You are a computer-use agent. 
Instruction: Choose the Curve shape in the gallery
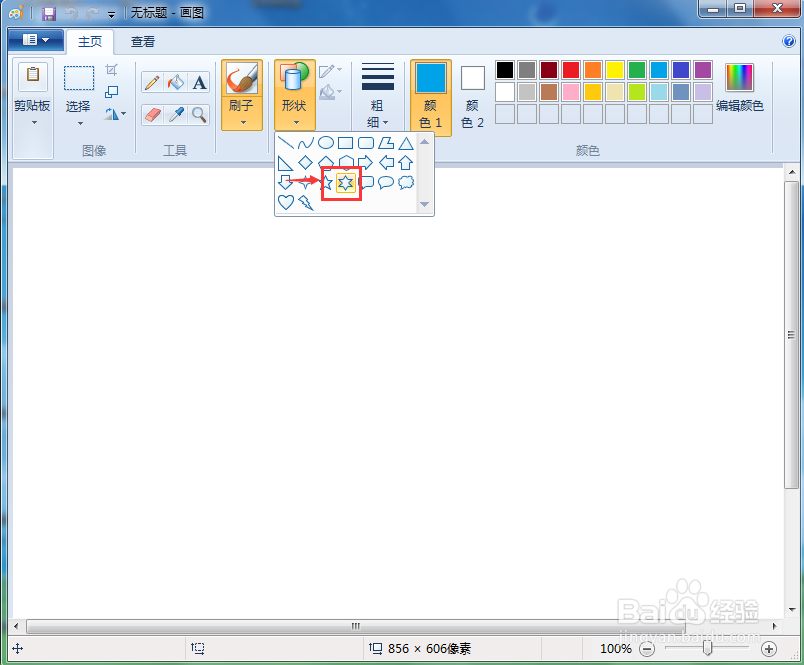point(306,143)
